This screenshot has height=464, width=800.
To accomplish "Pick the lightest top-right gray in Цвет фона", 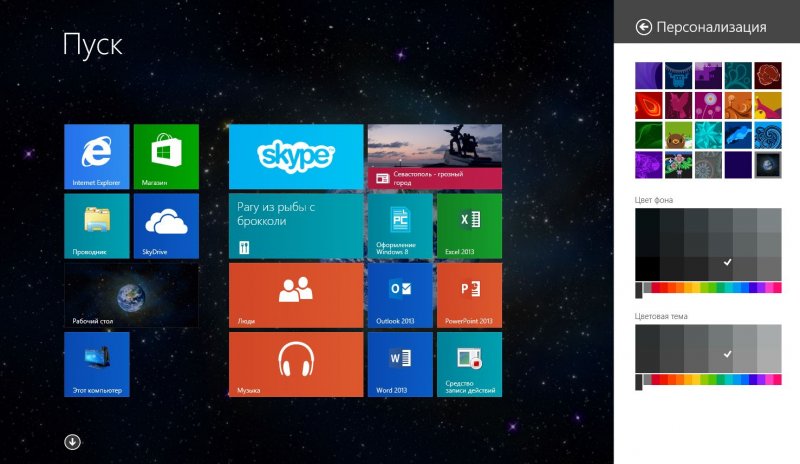I will coord(769,220).
